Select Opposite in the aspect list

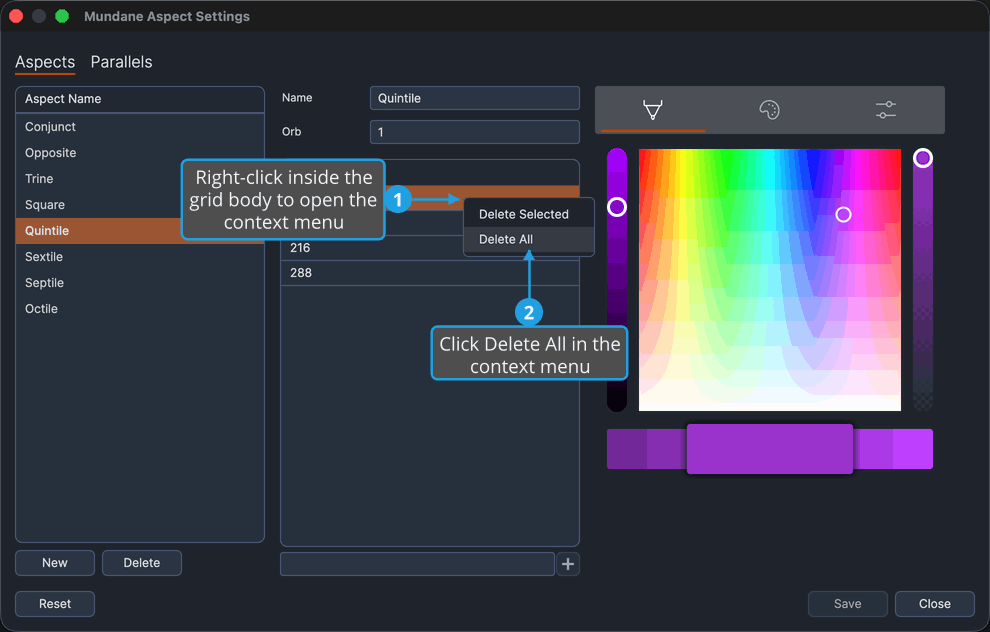[140, 153]
